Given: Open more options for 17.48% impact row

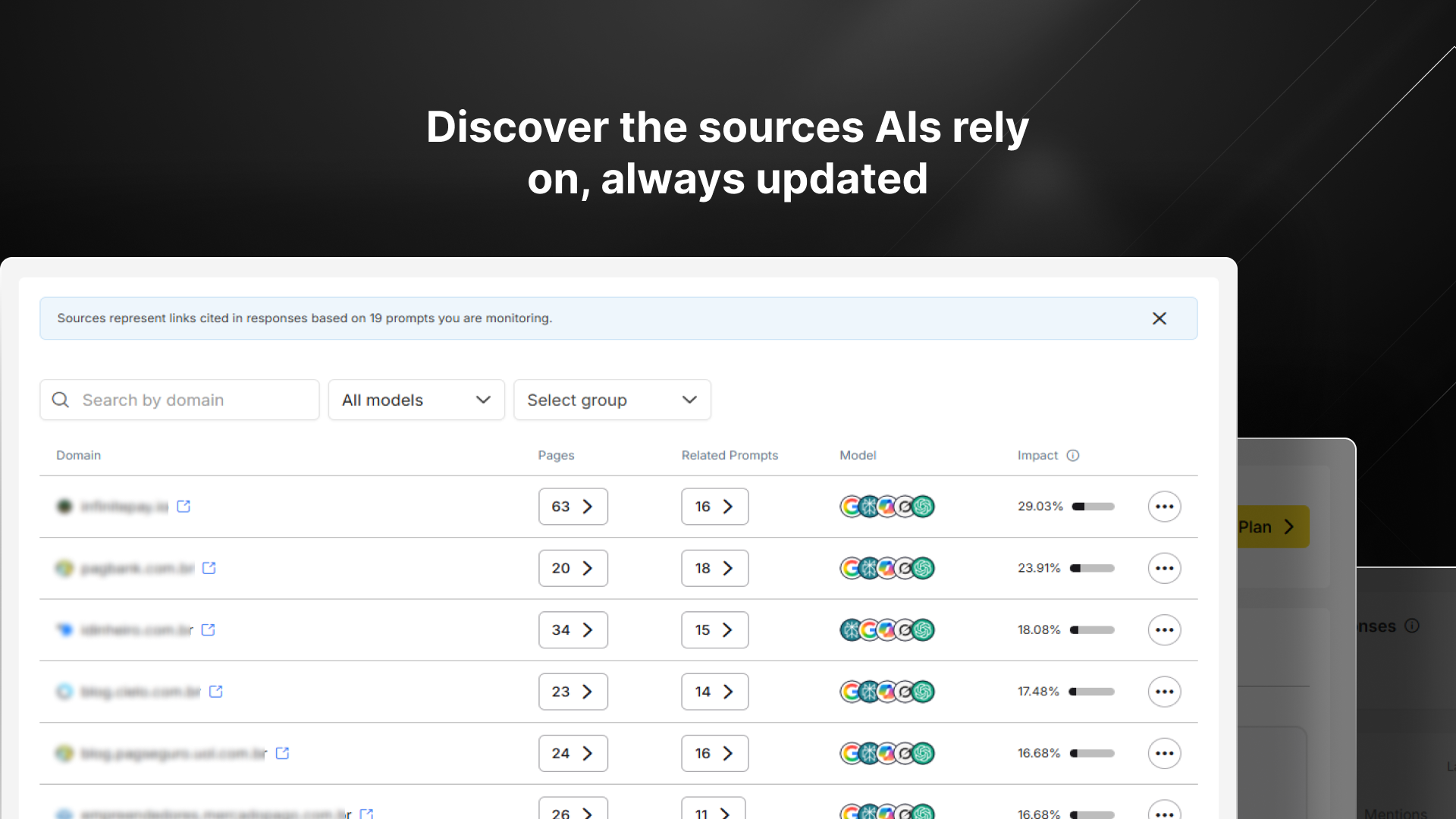Looking at the screenshot, I should [x=1164, y=692].
